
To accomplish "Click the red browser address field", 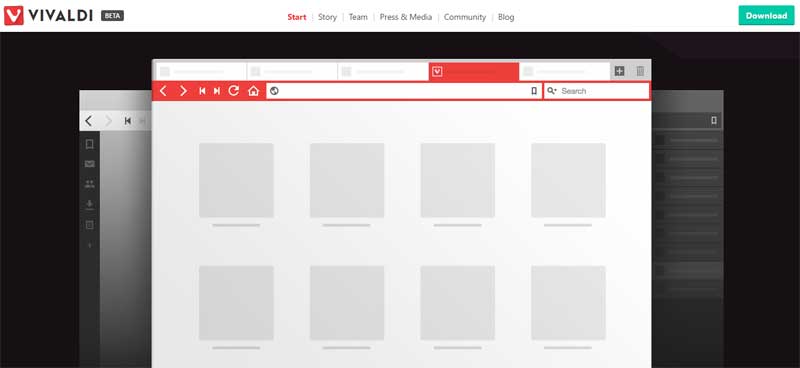I will tap(404, 91).
